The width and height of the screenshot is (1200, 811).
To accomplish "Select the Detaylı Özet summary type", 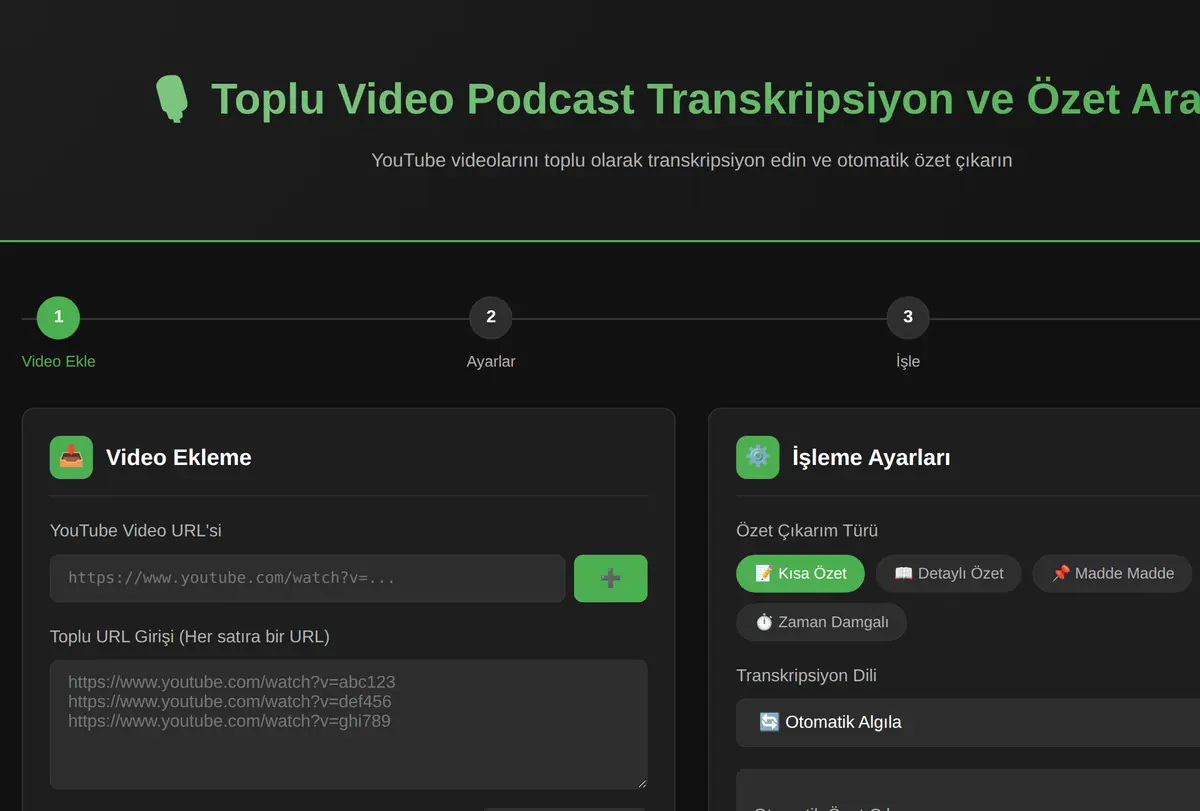I will 948,573.
